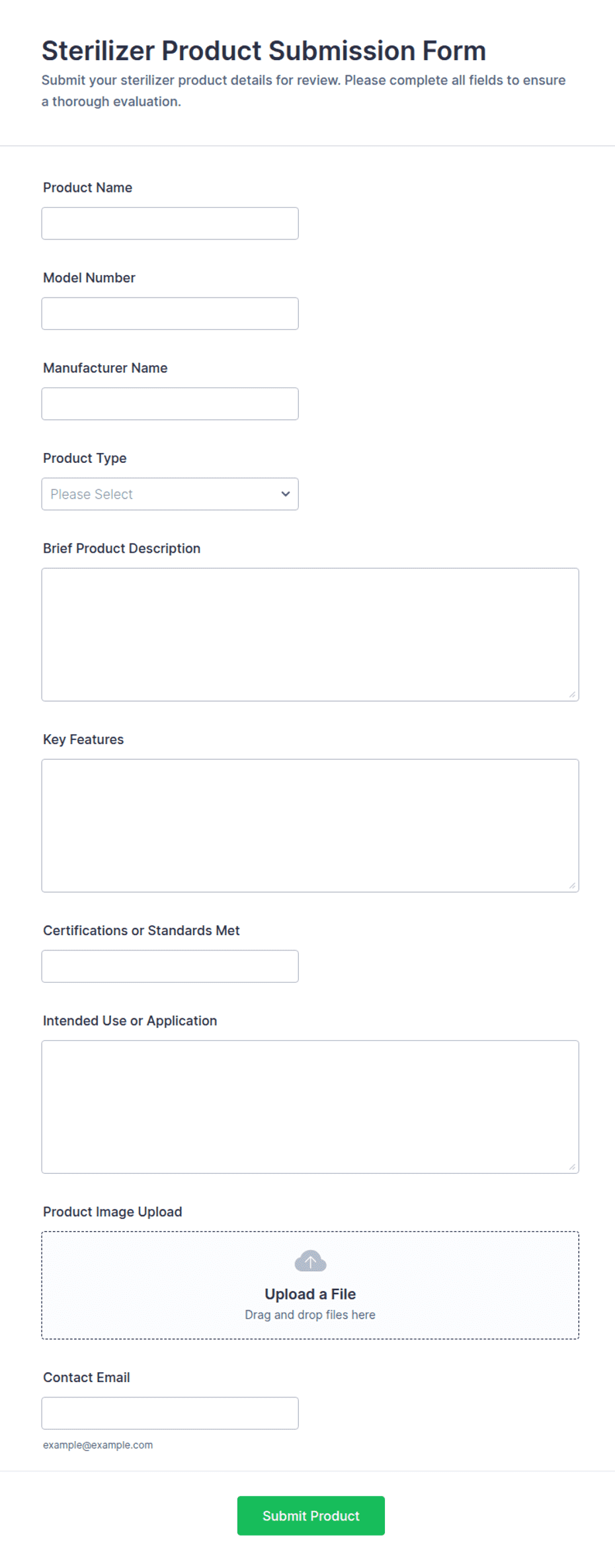Focus the Certifications or Standards Met field
This screenshot has height=1568, width=615.
pos(170,966)
